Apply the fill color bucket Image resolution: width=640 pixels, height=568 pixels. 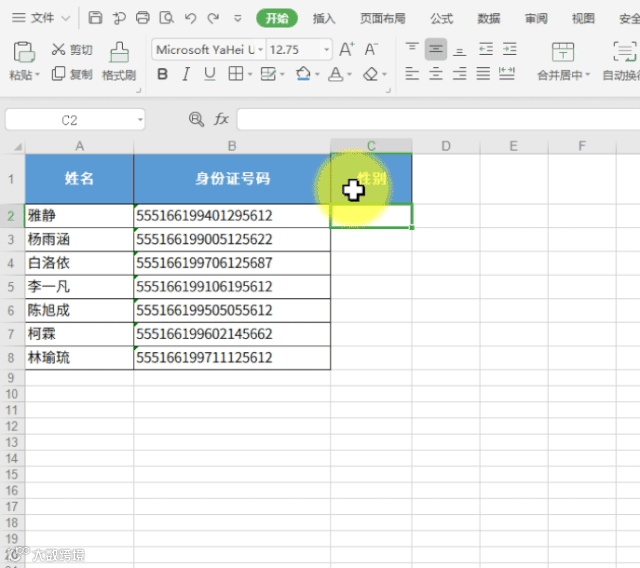[x=303, y=74]
